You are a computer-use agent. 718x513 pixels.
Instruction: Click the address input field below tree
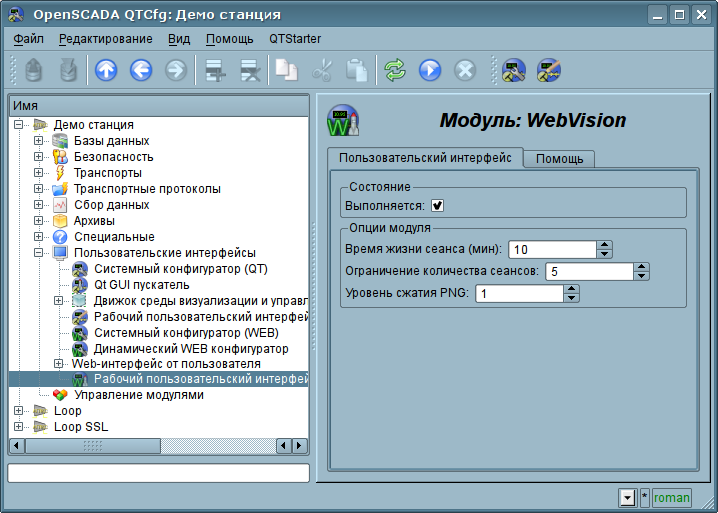(x=158, y=473)
